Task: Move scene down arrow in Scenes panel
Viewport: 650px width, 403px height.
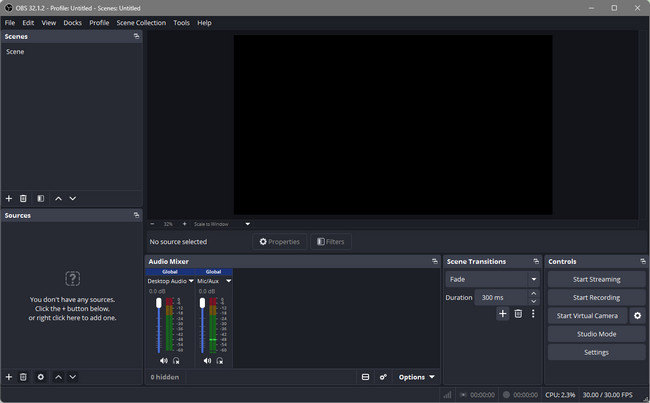Action: pyautogui.click(x=73, y=199)
